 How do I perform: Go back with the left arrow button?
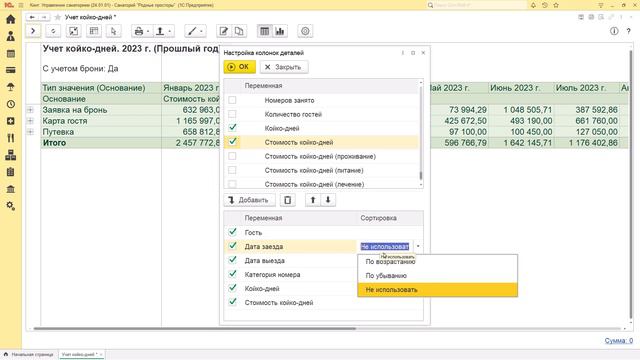click(x=32, y=17)
